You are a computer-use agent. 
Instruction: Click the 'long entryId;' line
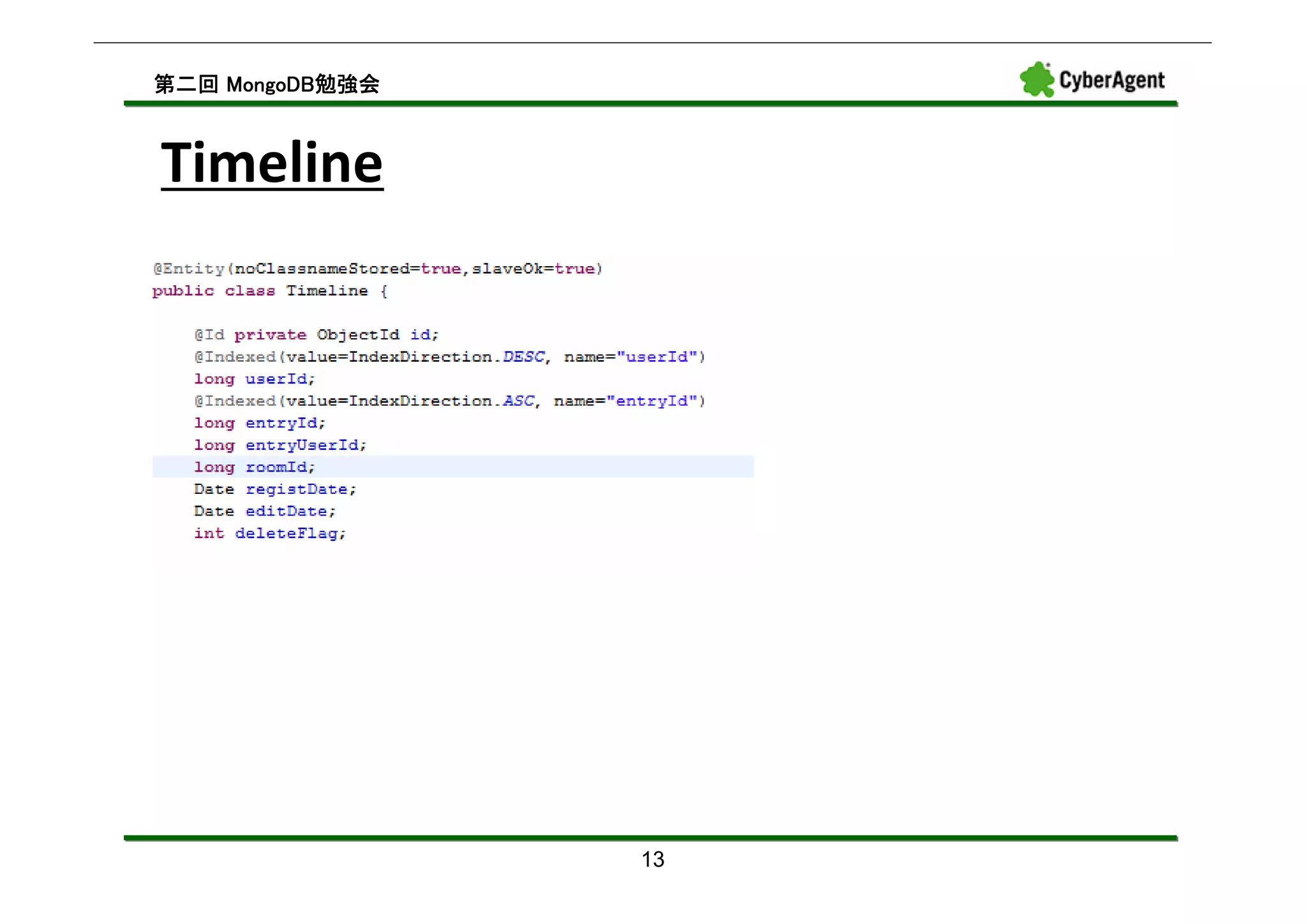(260, 423)
